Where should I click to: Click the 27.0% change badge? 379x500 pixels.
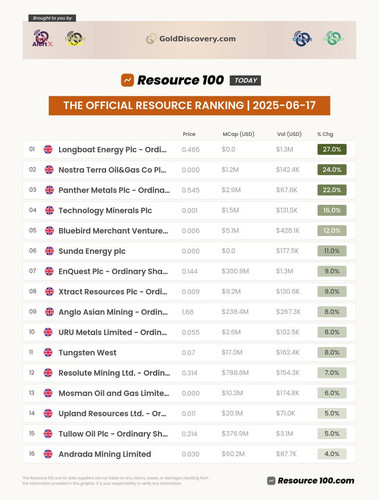pos(332,149)
